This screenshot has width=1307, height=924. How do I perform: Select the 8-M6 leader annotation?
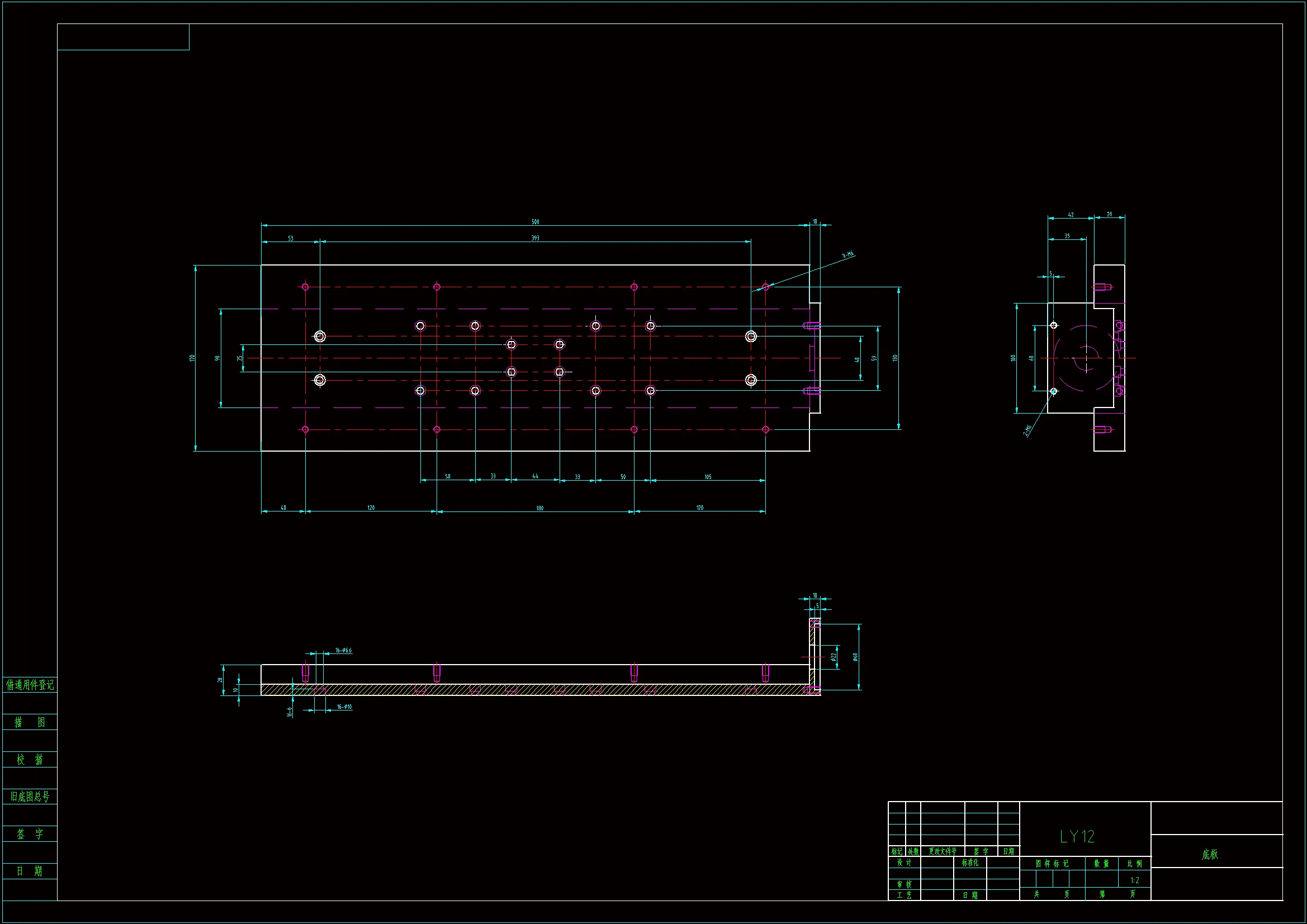coord(847,255)
